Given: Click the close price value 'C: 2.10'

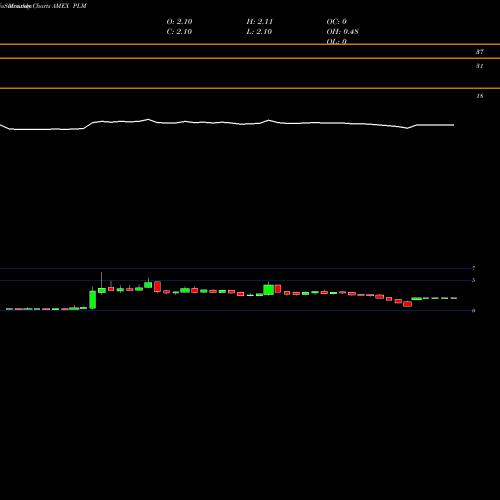Looking at the screenshot, I should (x=179, y=32).
